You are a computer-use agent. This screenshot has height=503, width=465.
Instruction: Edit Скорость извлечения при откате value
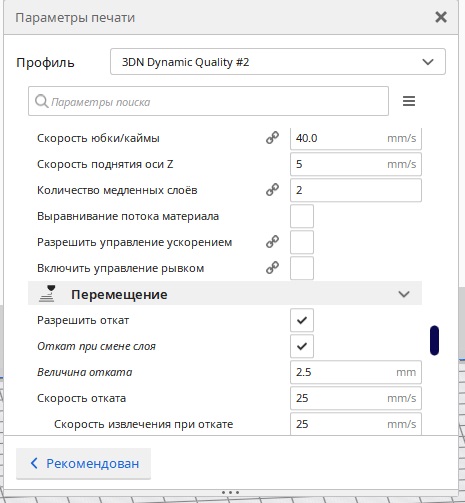[356, 424]
